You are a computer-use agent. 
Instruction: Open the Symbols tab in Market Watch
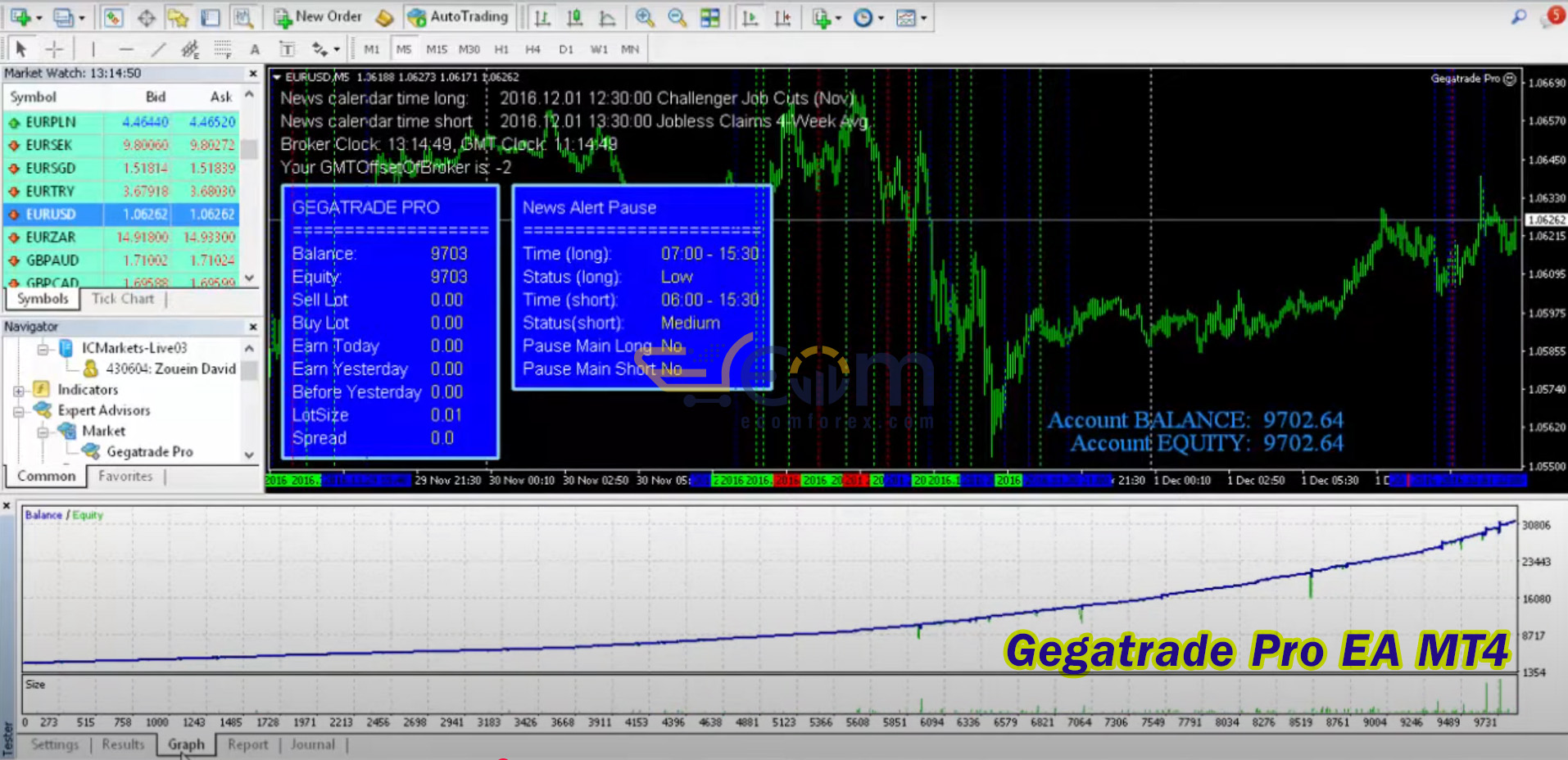click(x=43, y=299)
